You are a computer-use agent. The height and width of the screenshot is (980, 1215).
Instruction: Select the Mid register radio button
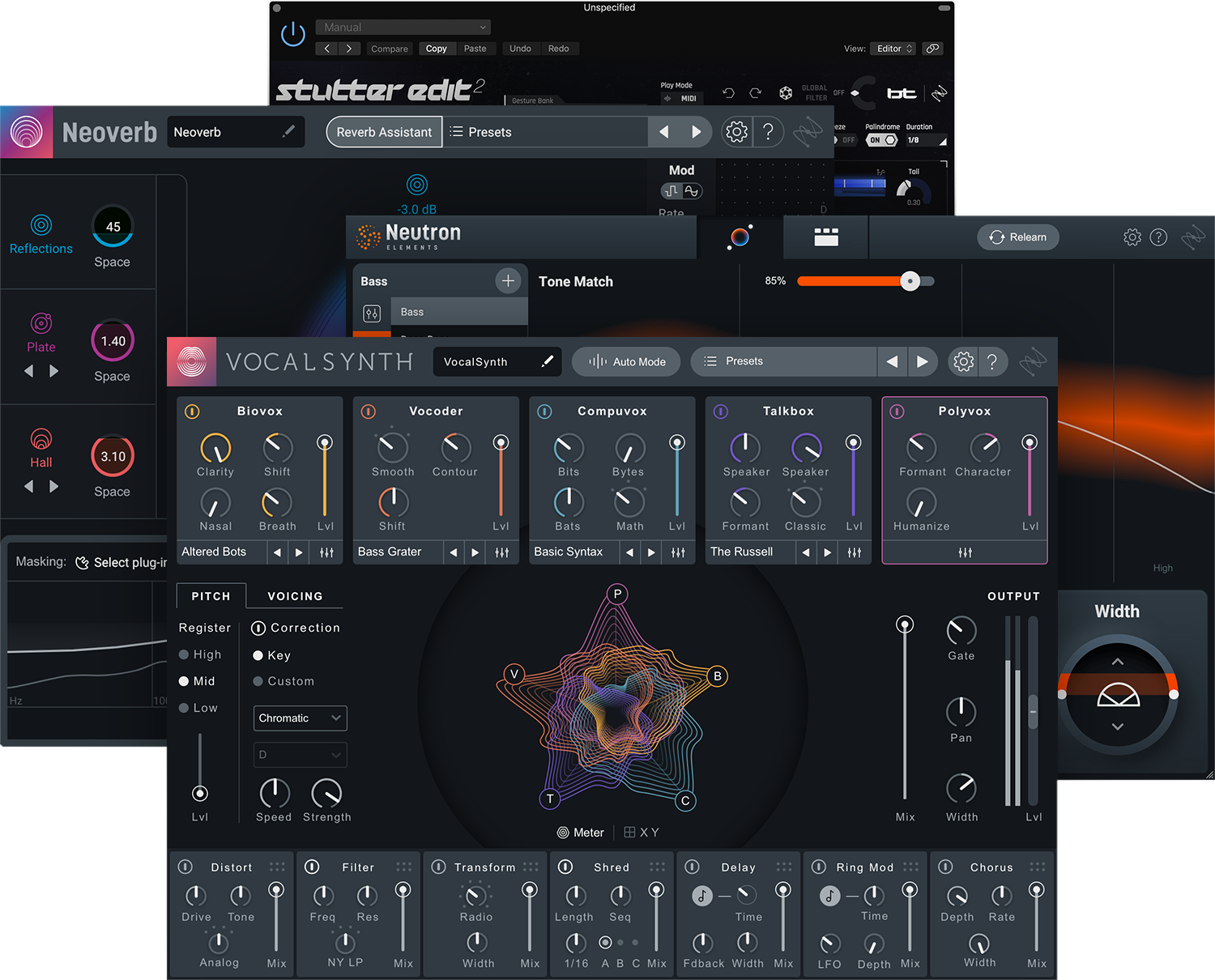coord(184,681)
